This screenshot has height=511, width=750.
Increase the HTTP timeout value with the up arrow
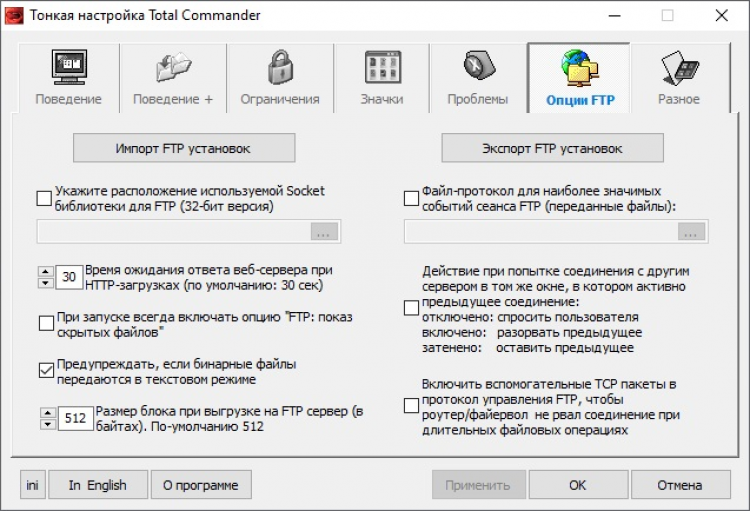(x=44, y=271)
